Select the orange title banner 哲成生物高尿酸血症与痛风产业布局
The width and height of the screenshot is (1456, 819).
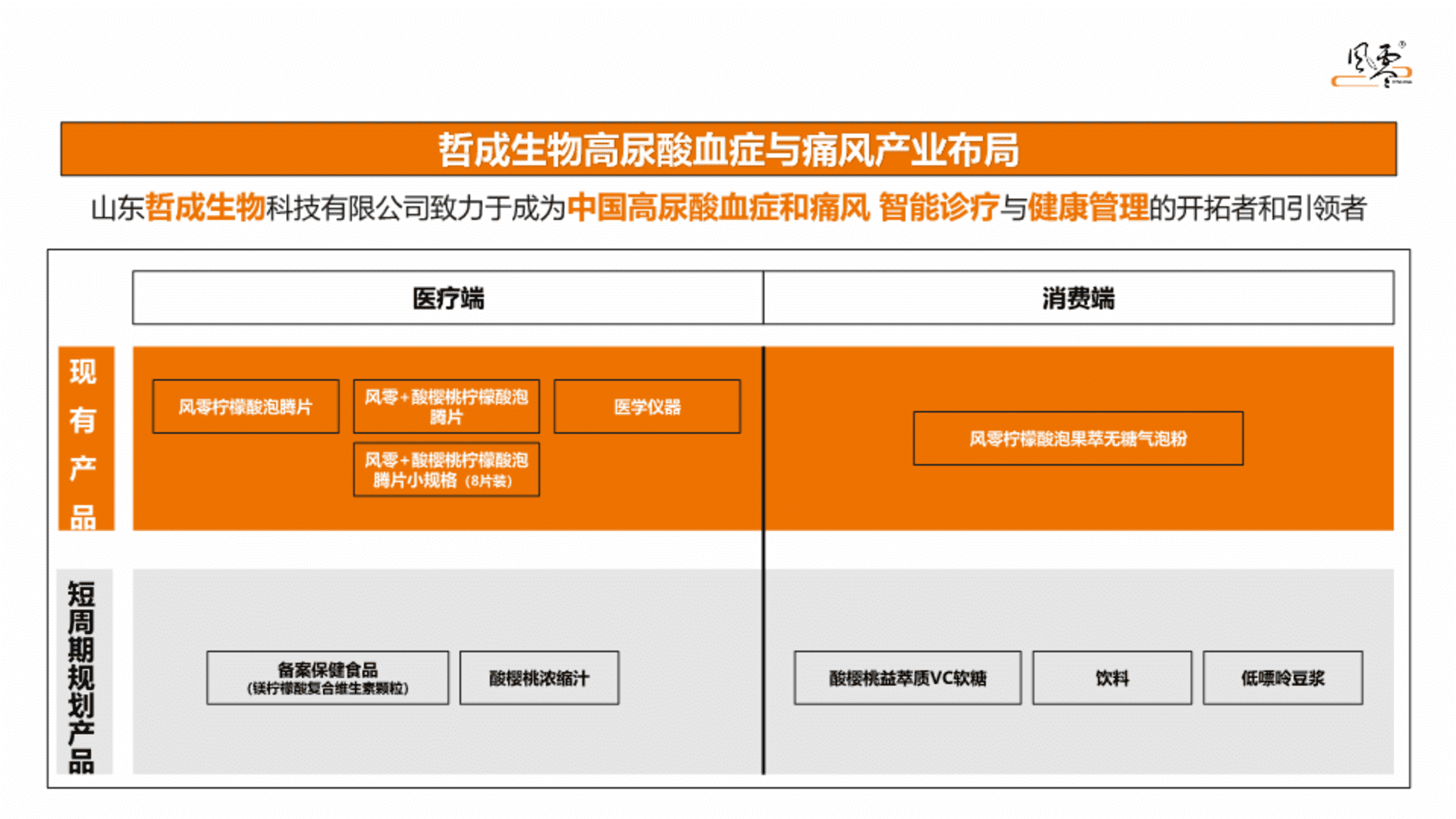click(x=728, y=149)
